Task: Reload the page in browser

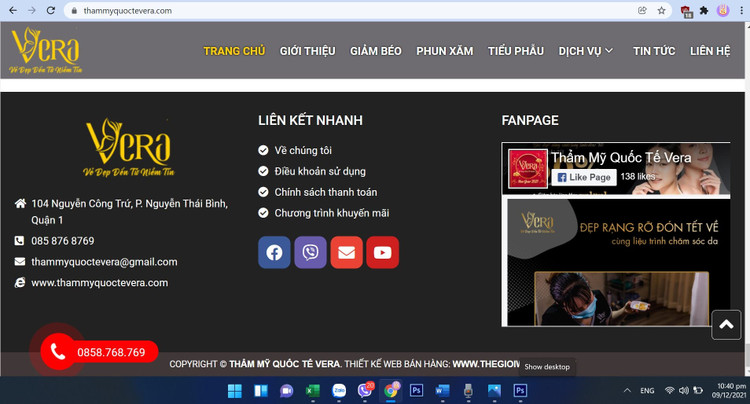Action: [50, 10]
